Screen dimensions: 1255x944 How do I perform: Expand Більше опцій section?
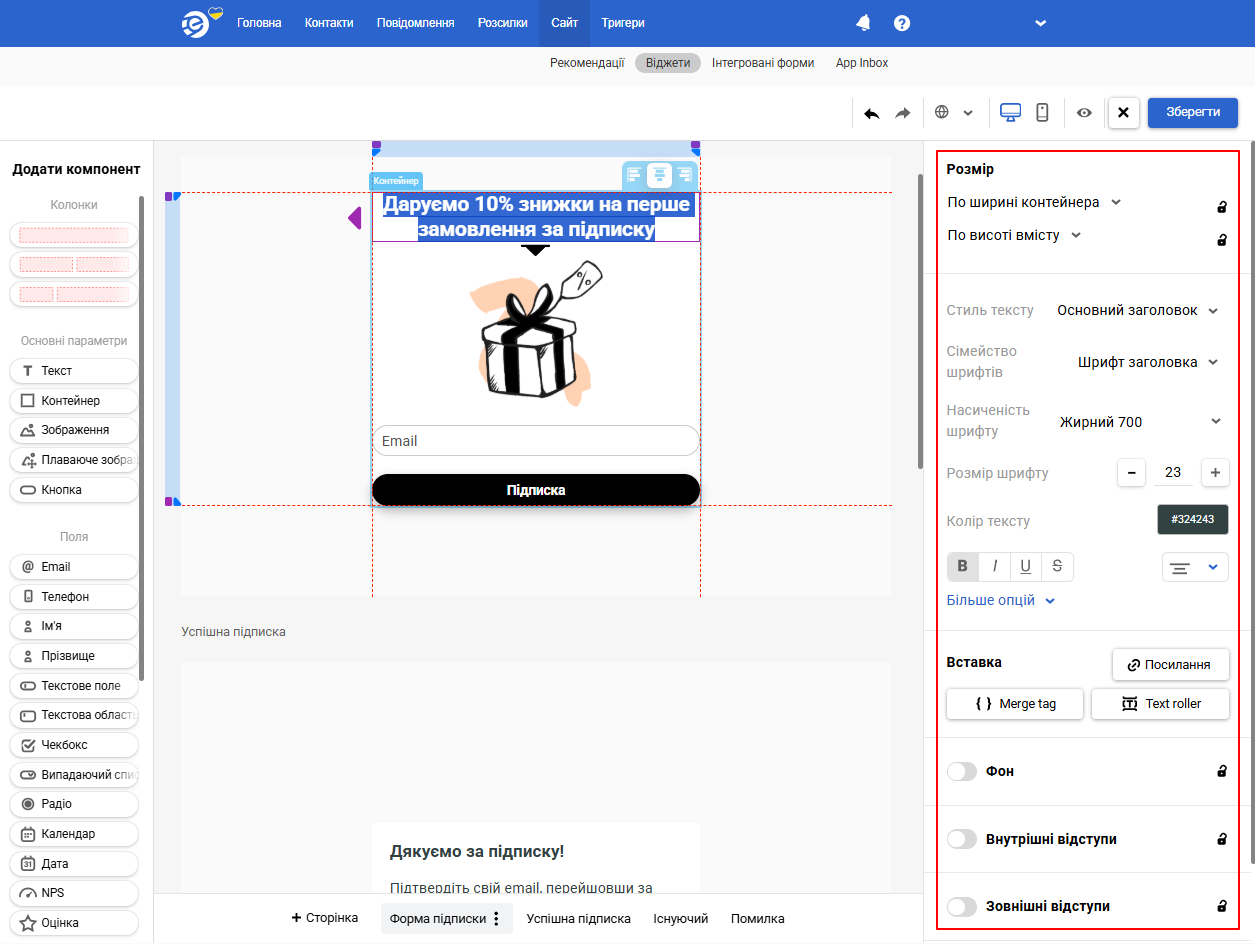coord(1000,601)
